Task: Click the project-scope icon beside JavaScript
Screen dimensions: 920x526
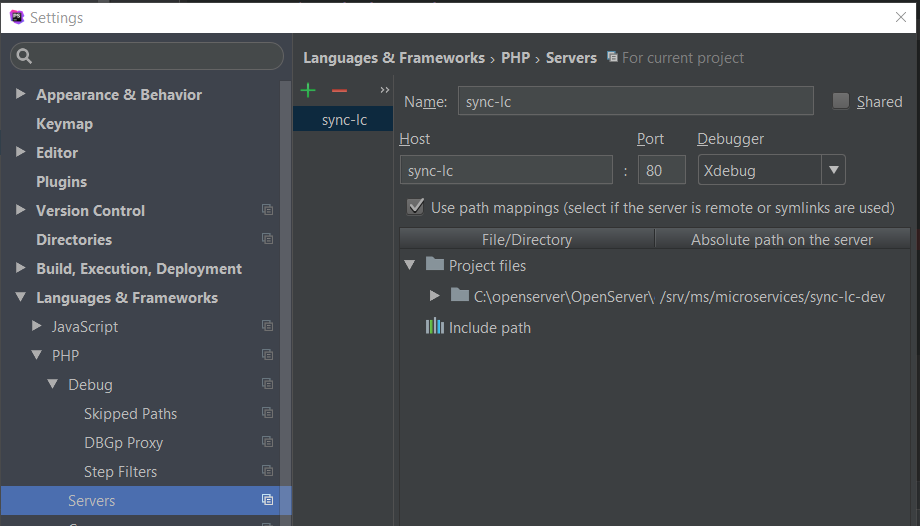Action: click(x=267, y=326)
